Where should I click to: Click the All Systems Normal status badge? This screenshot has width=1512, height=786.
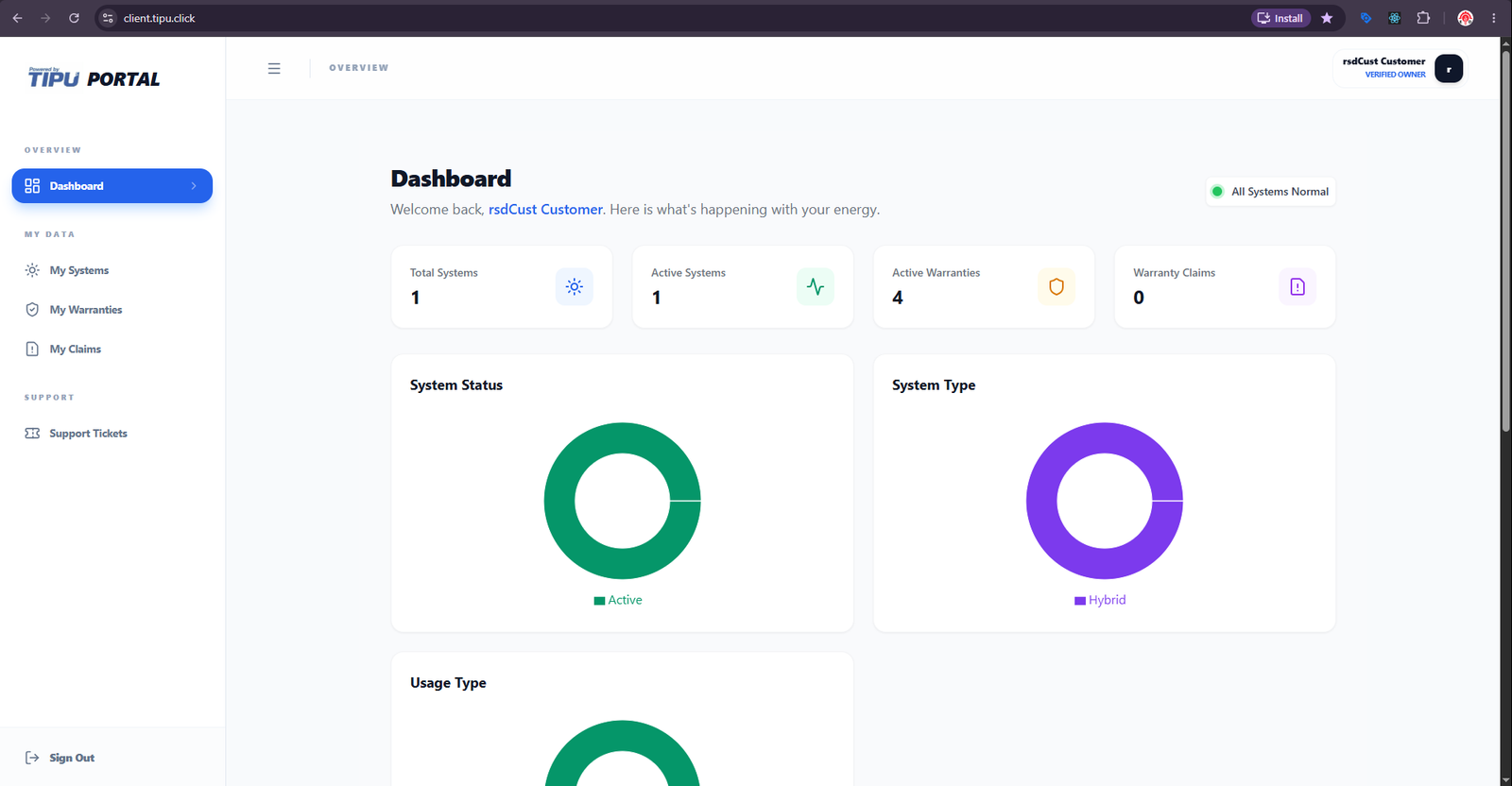(1270, 191)
